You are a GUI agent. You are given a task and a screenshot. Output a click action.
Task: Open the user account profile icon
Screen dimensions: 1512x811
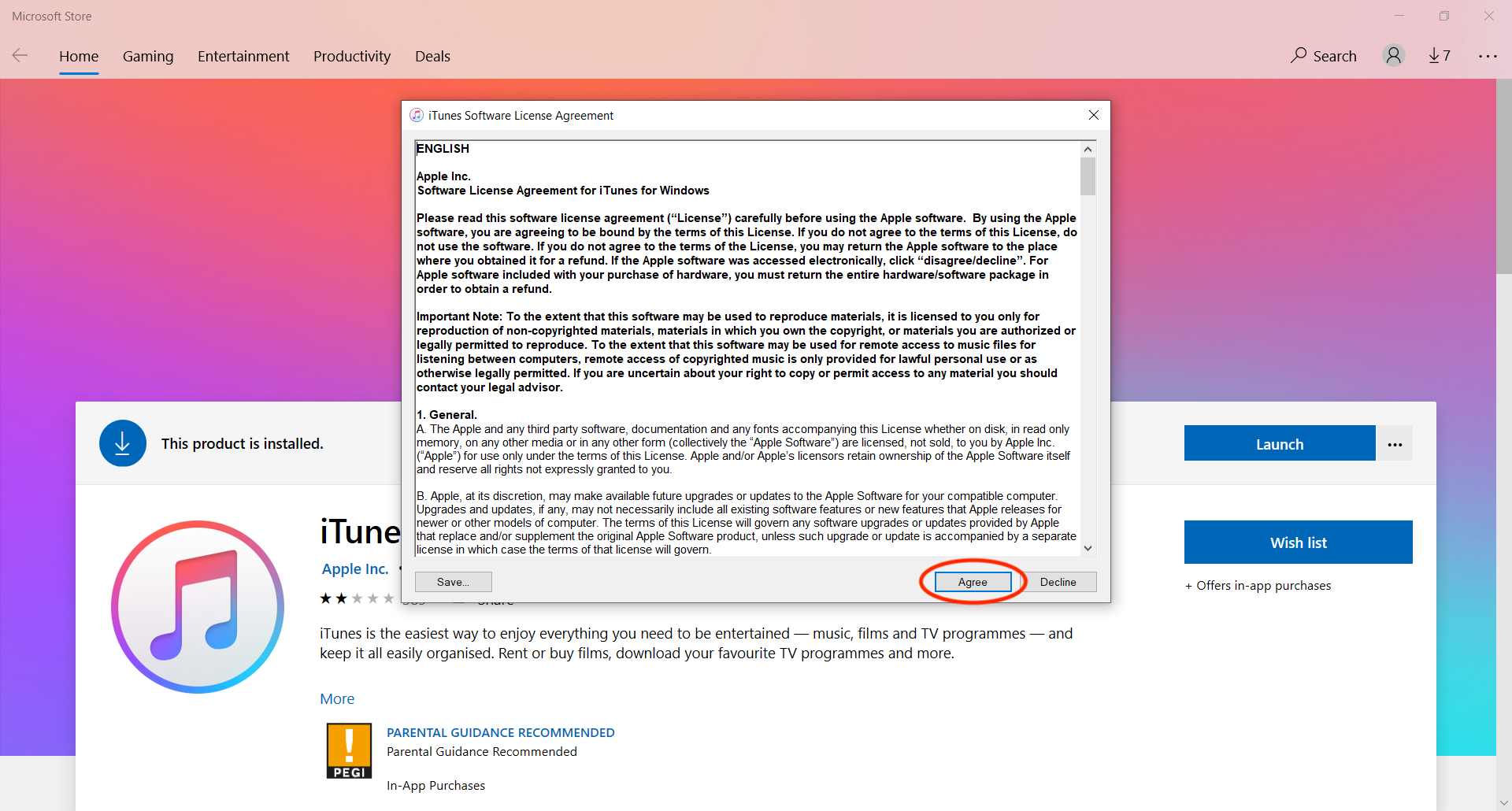point(1393,55)
